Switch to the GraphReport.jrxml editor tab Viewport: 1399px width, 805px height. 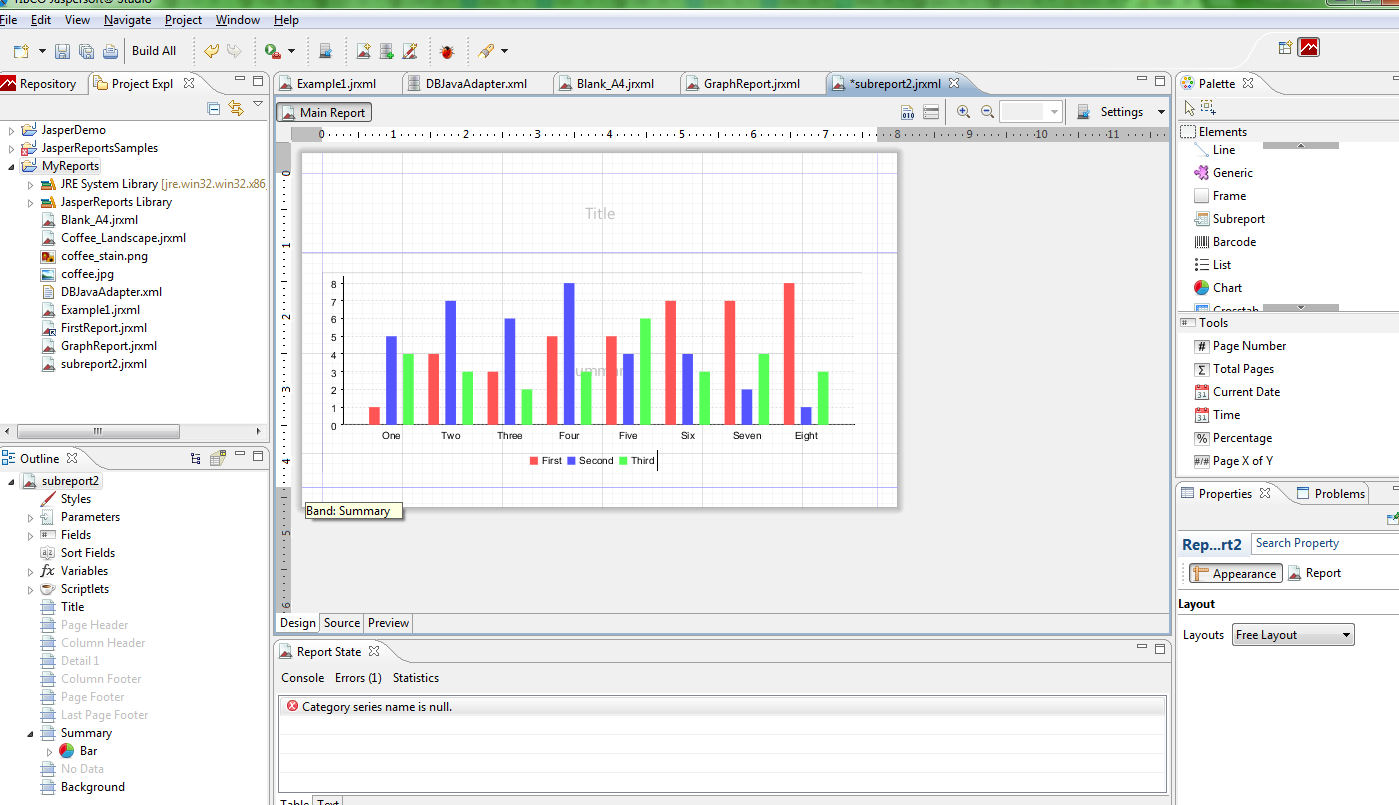point(751,84)
